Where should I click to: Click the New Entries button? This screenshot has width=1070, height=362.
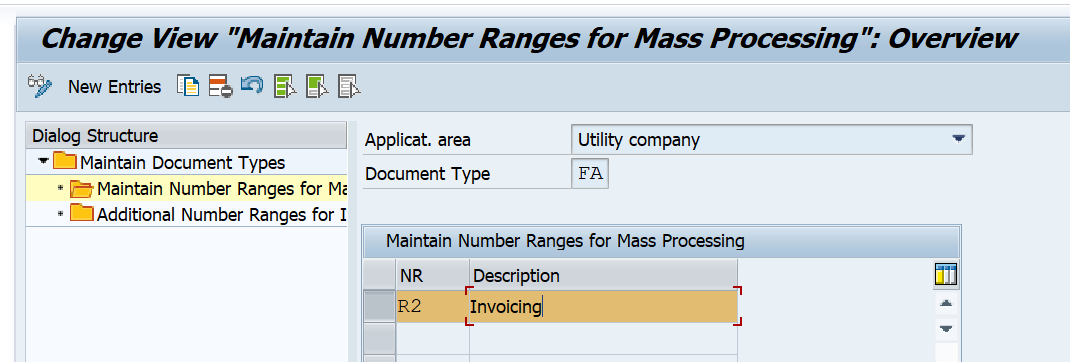coord(115,87)
